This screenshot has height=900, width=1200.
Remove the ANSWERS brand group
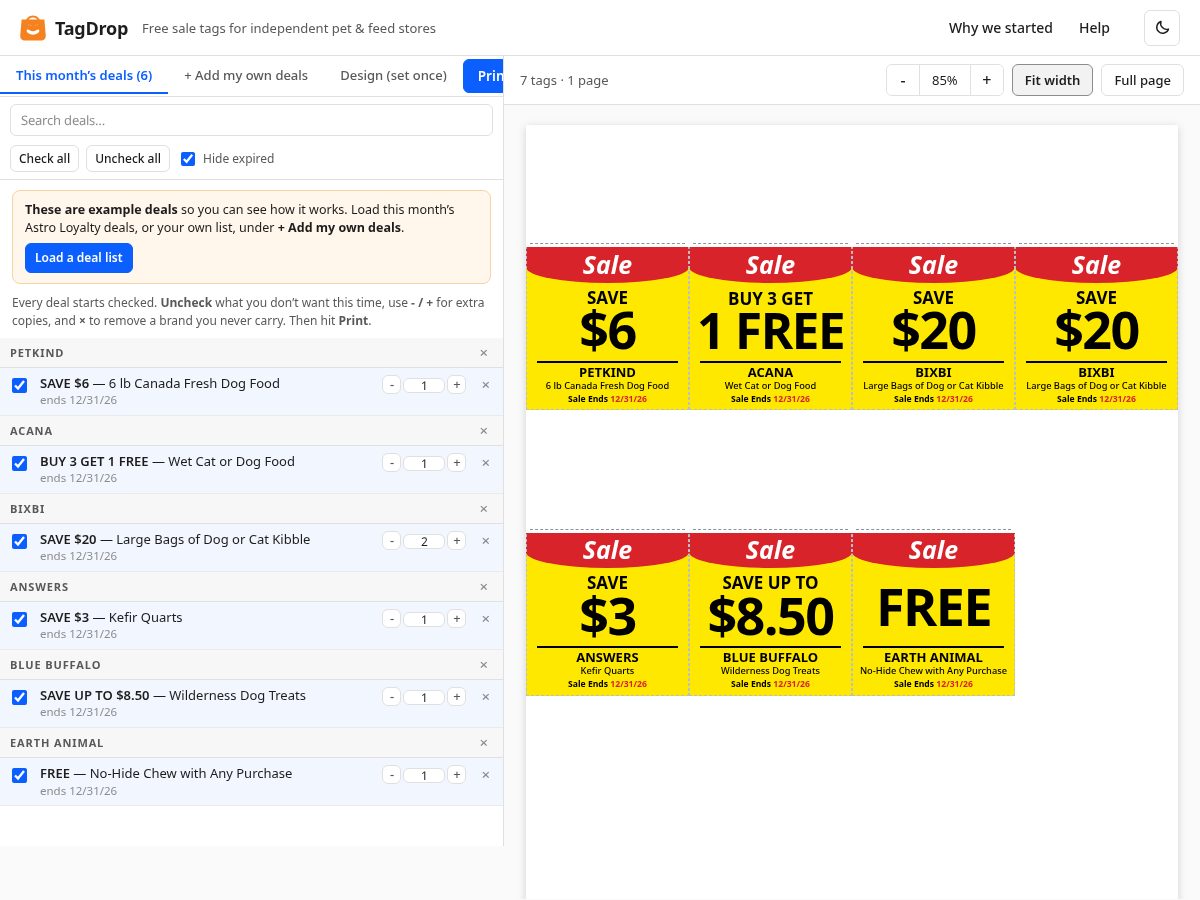(x=484, y=587)
